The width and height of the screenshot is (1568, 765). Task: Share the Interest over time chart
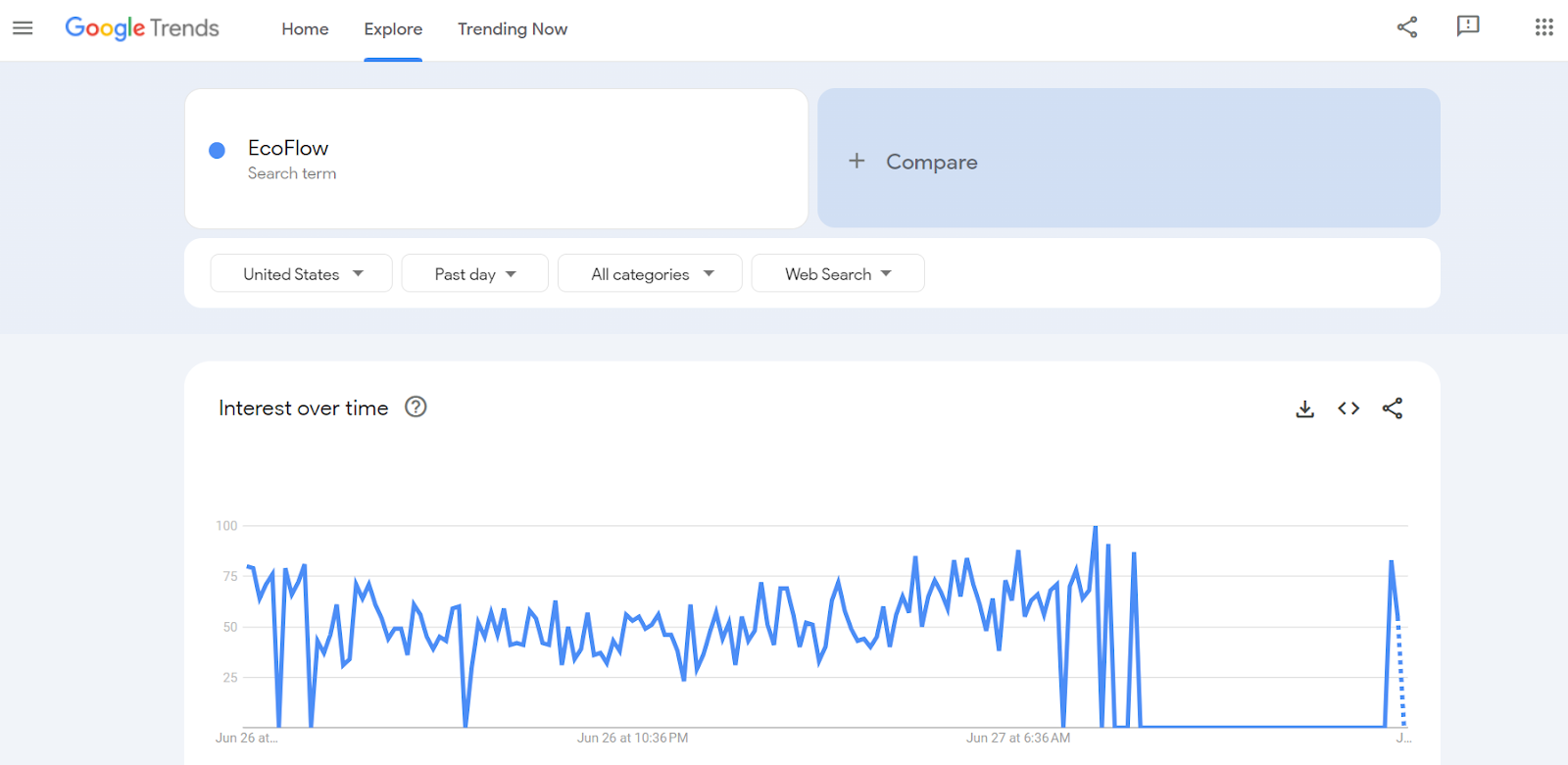(1393, 408)
